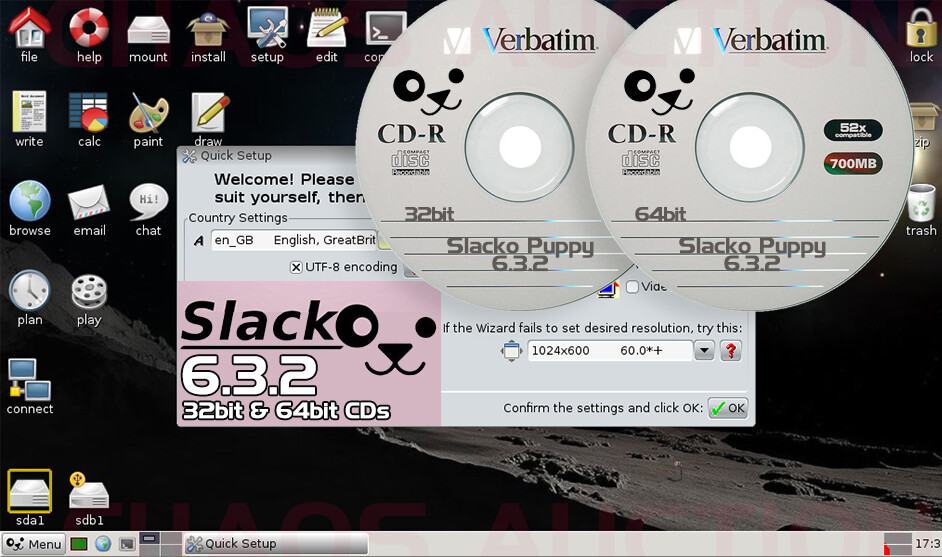The height and width of the screenshot is (557, 942).
Task: Toggle the Video checkbox in Quick Setup
Action: tap(632, 287)
